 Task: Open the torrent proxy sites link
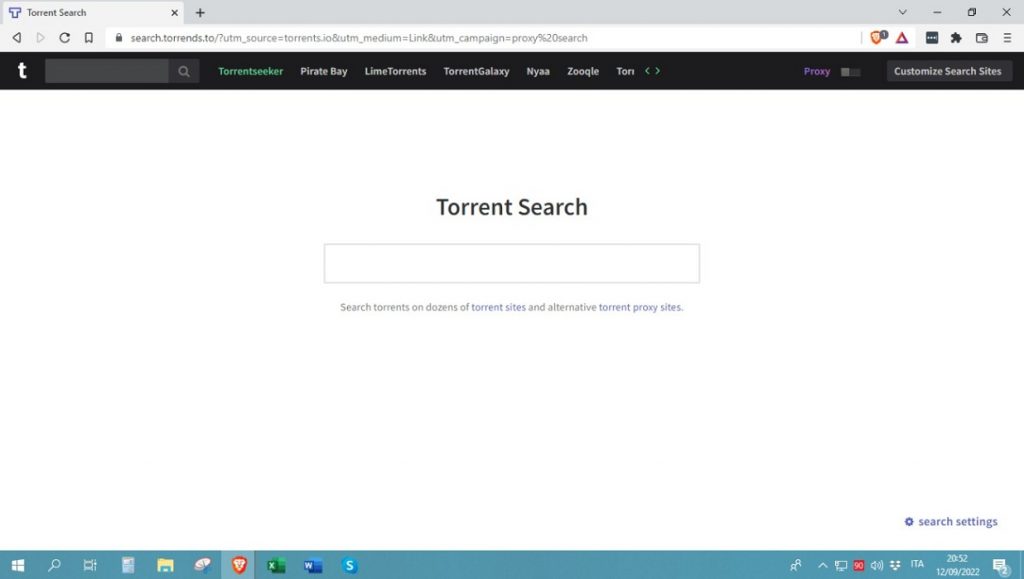(640, 307)
